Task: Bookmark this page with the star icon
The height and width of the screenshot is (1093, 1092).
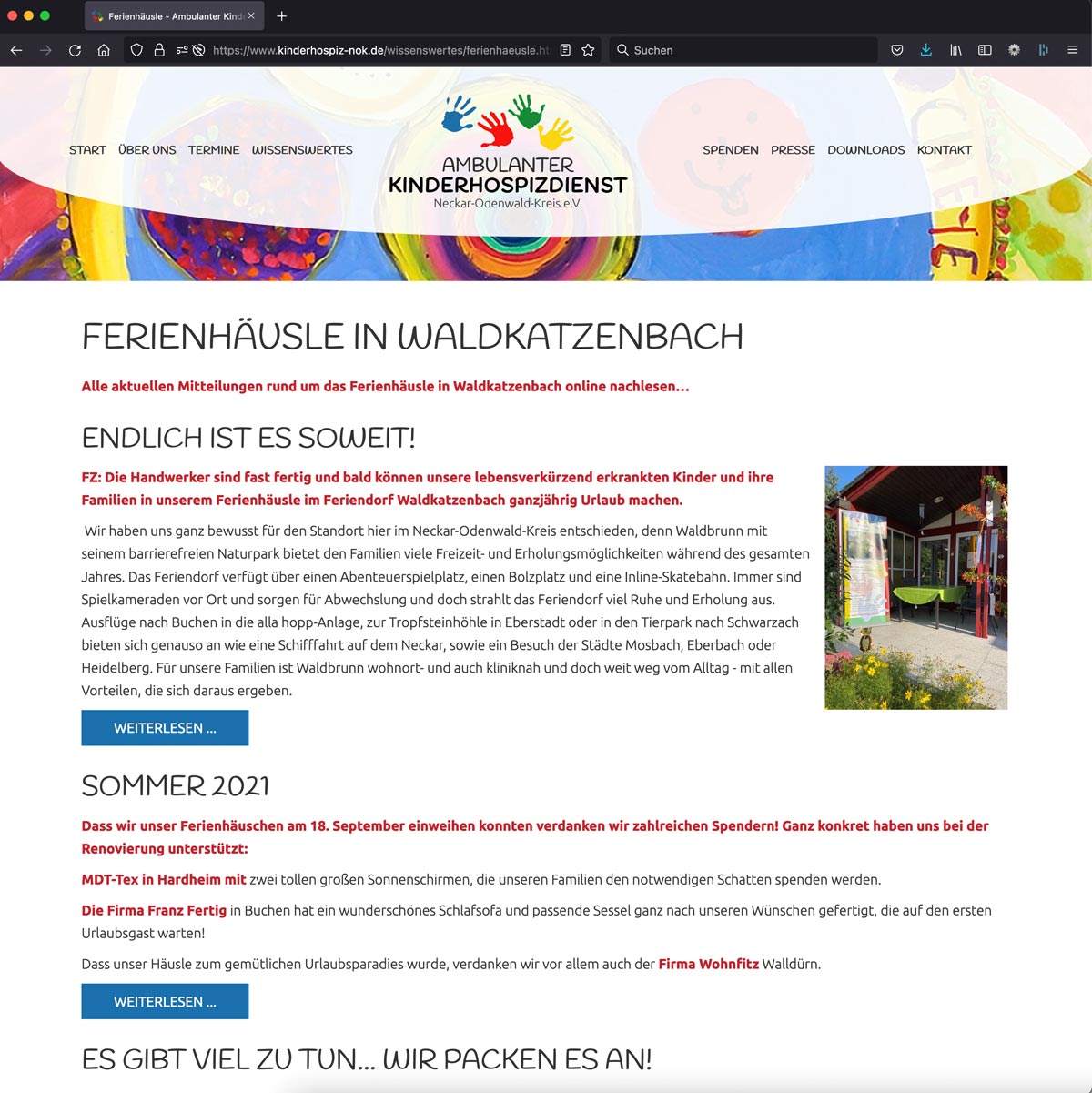Action: (588, 50)
